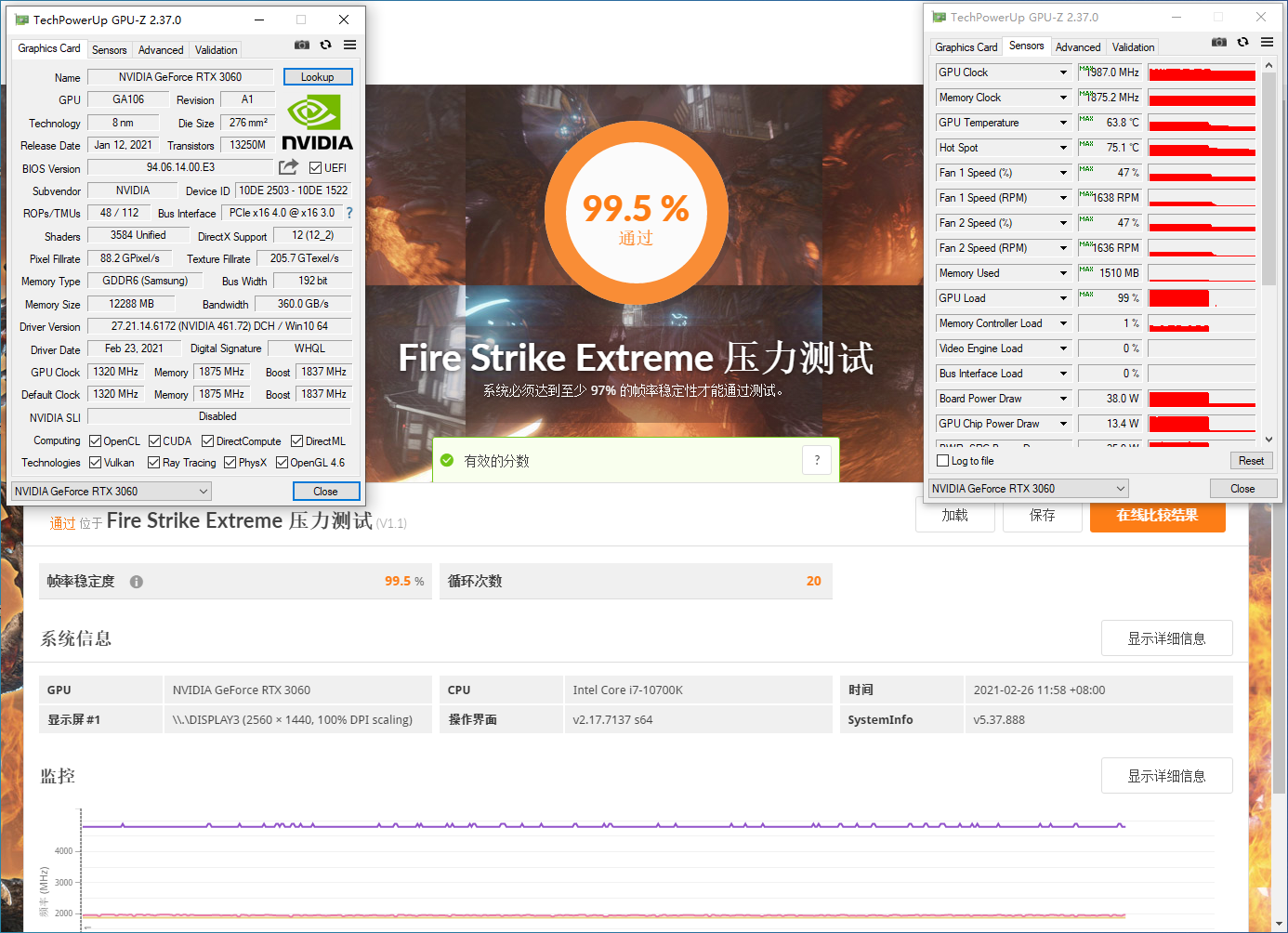Switch to Advanced tab in the left GPU-Z window
This screenshot has width=1288, height=933.
pos(161,50)
